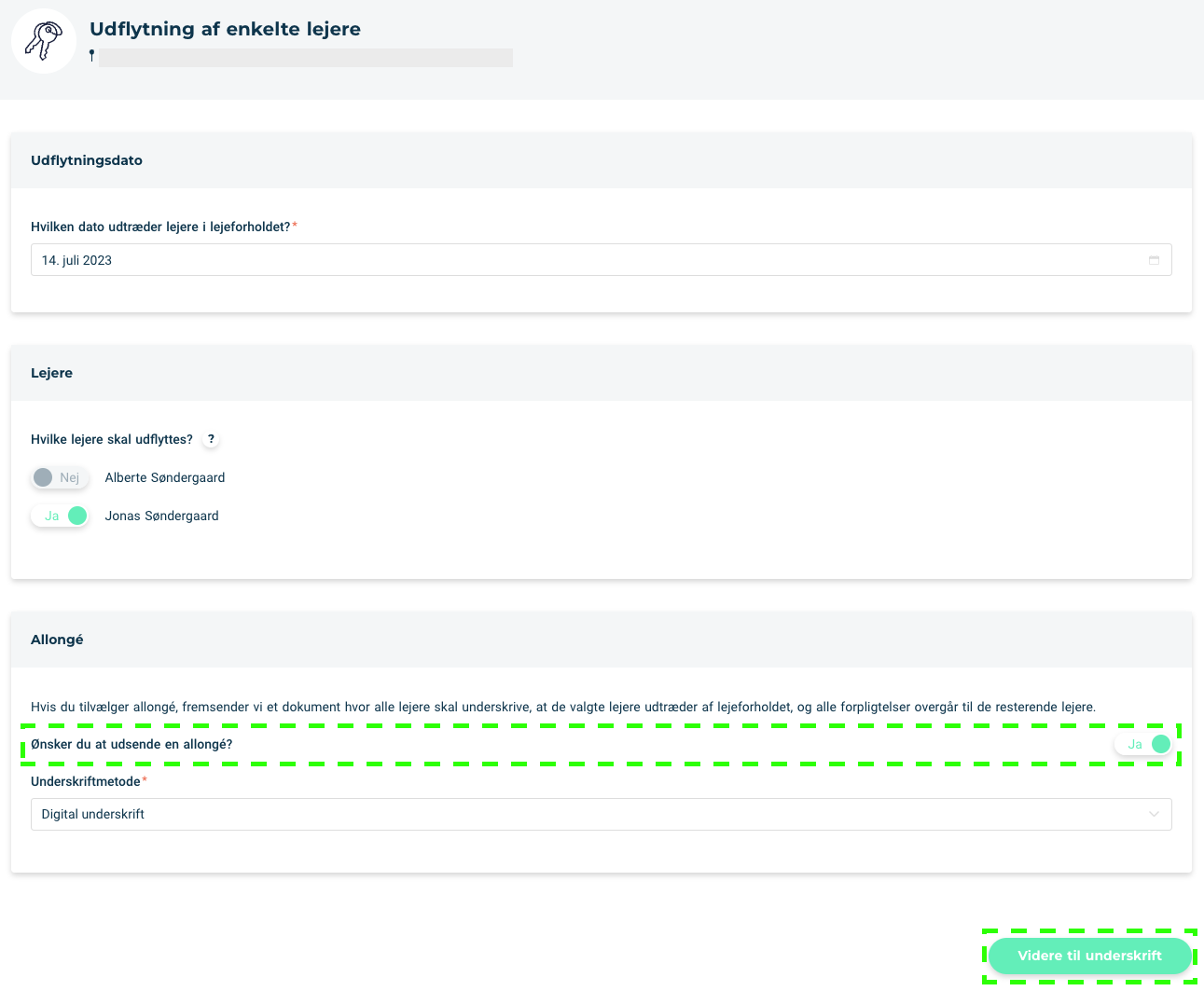Click the Ønsker du at udsende en allongé? label
The width and height of the screenshot is (1204, 991).
pyautogui.click(x=131, y=744)
